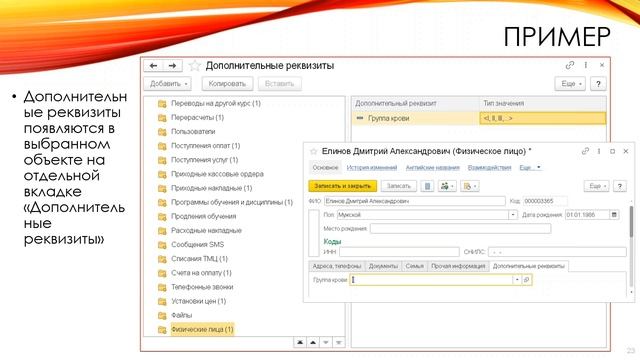Click the ФИО input field

pos(415,201)
